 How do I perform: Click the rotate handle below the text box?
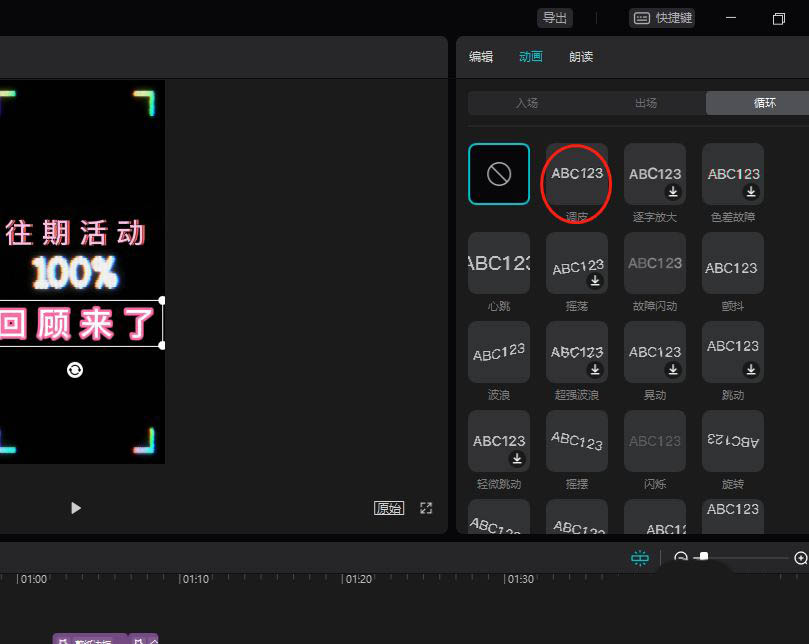tap(74, 369)
